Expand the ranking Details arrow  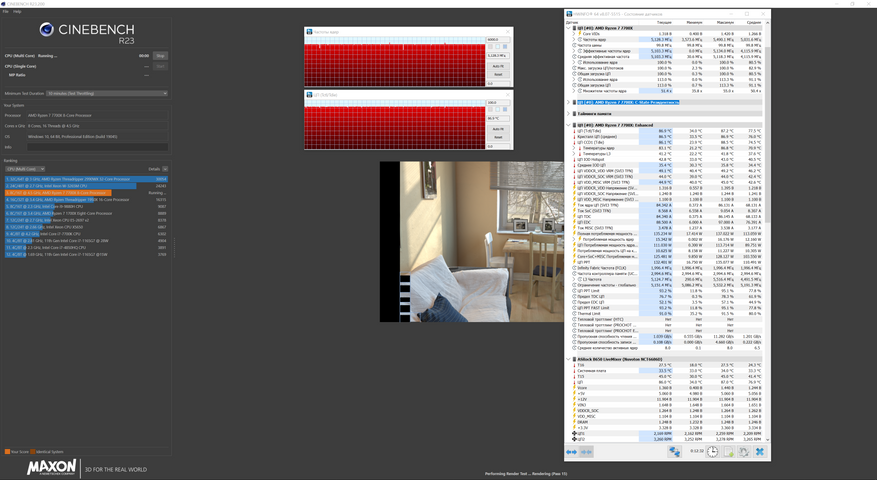(x=165, y=169)
